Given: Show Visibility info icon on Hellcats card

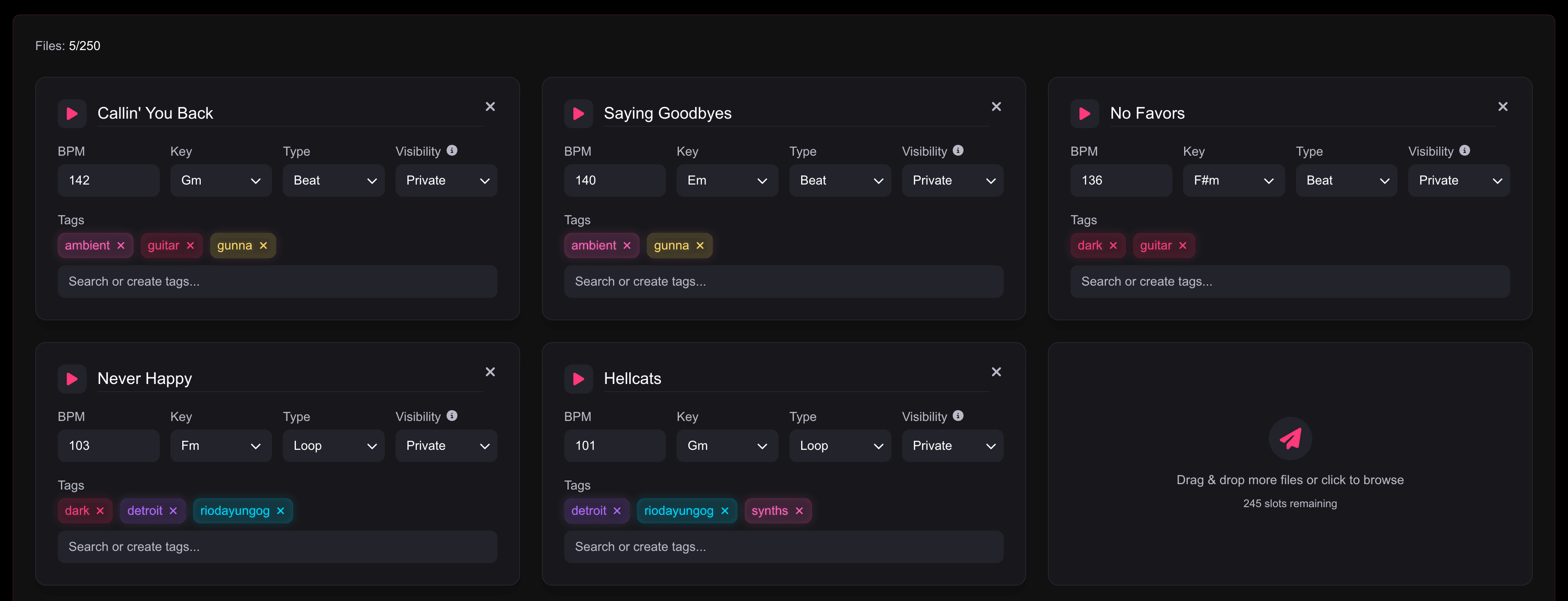Looking at the screenshot, I should tap(958, 416).
